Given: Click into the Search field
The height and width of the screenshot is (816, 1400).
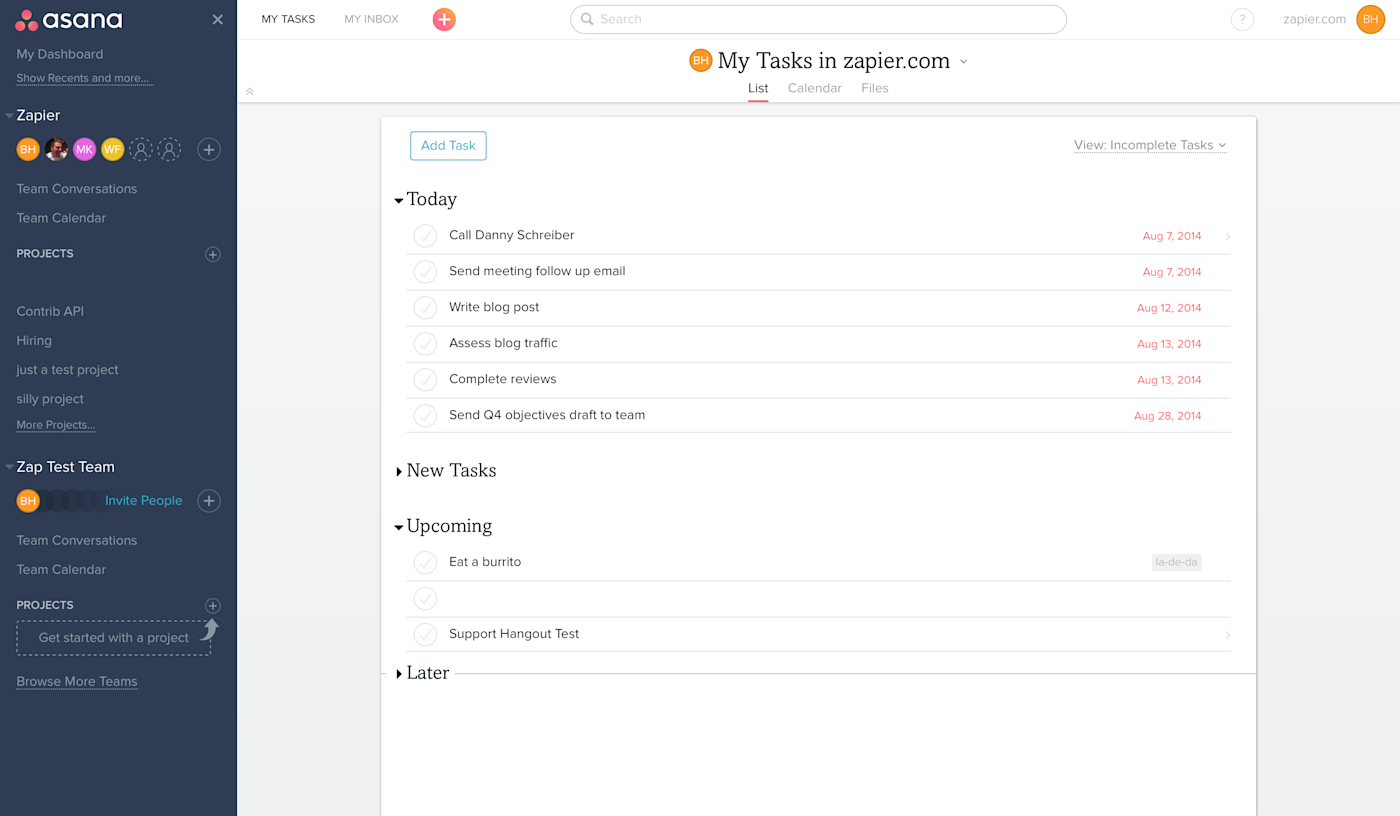Looking at the screenshot, I should (x=818, y=19).
